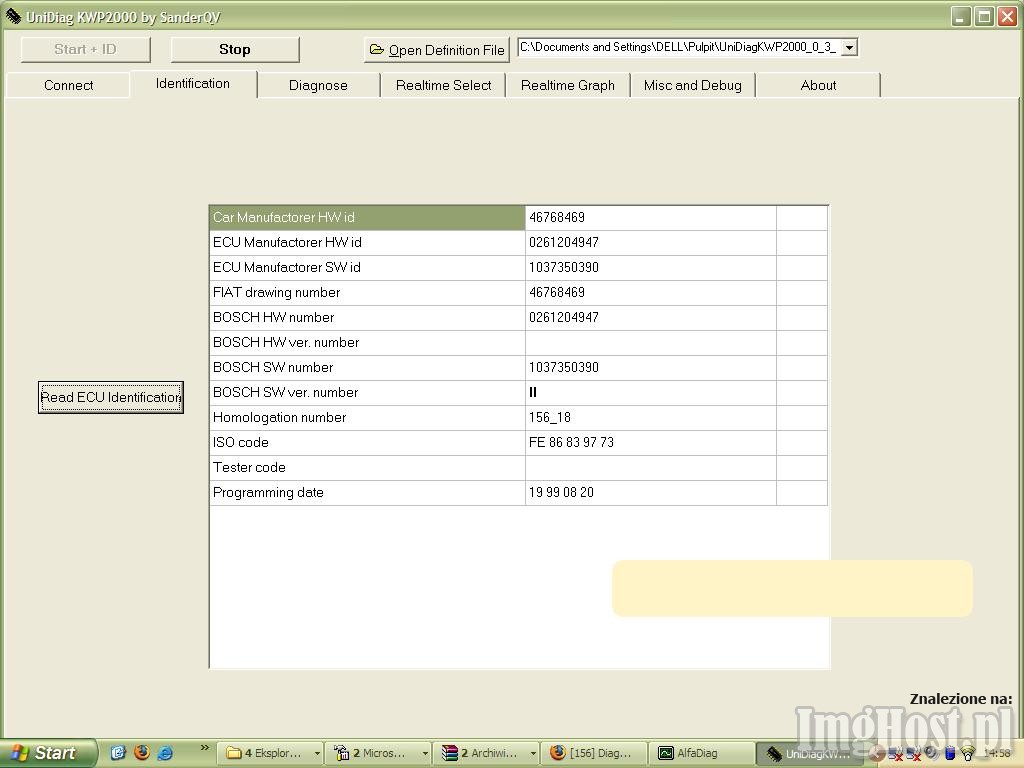Launch Firefox from the quick launch bar
1024x768 pixels.
tap(142, 753)
